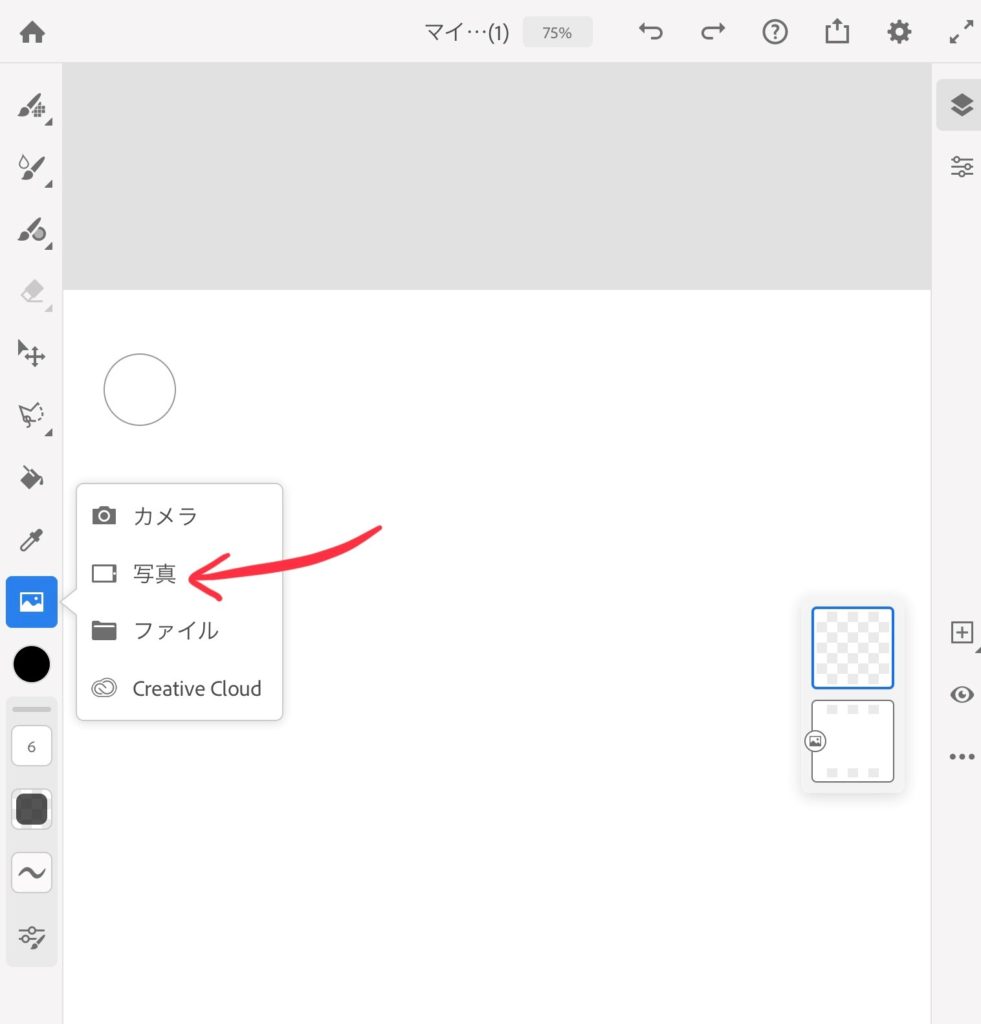The image size is (981, 1024).
Task: Select the lasso selection tool
Action: pos(31,415)
